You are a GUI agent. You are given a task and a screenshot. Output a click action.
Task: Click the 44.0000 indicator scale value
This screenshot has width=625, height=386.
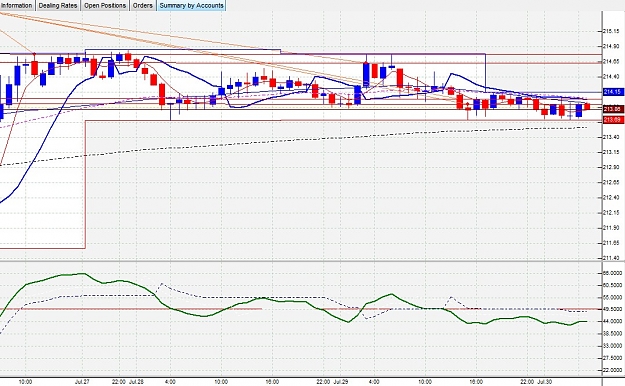coord(613,321)
